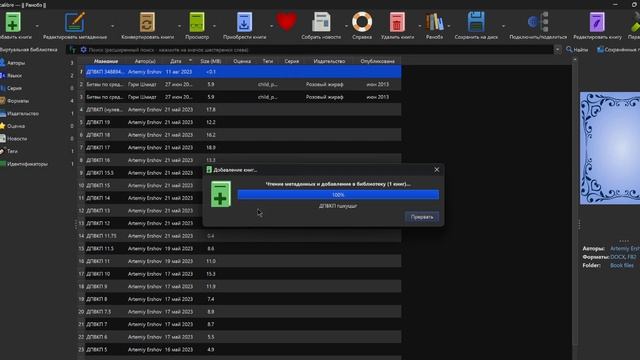Viewport: 640px width, 360px height.
Task: Select the ДПВКП 5 book row
Action: (243, 350)
